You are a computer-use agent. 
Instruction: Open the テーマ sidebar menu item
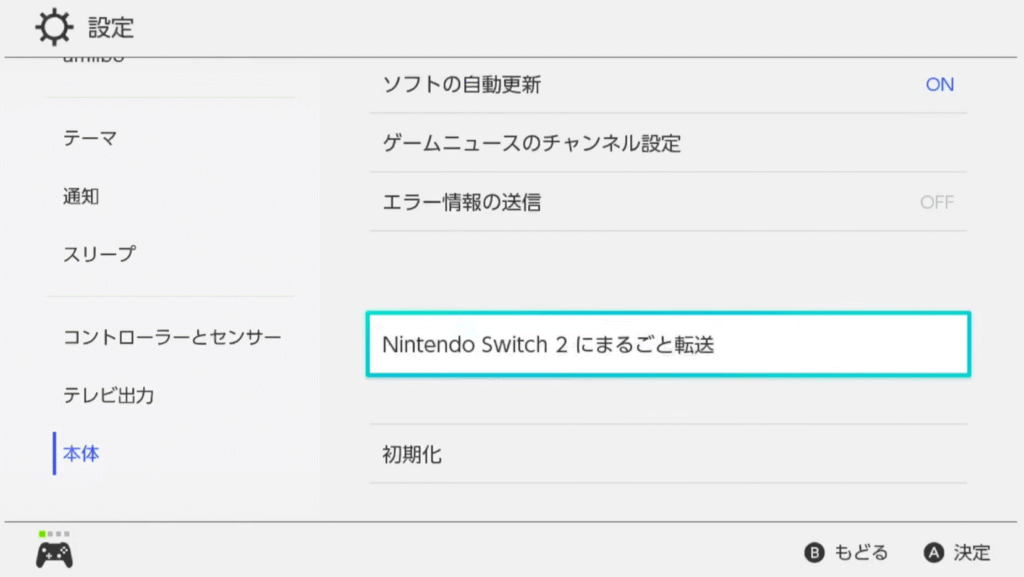point(90,138)
